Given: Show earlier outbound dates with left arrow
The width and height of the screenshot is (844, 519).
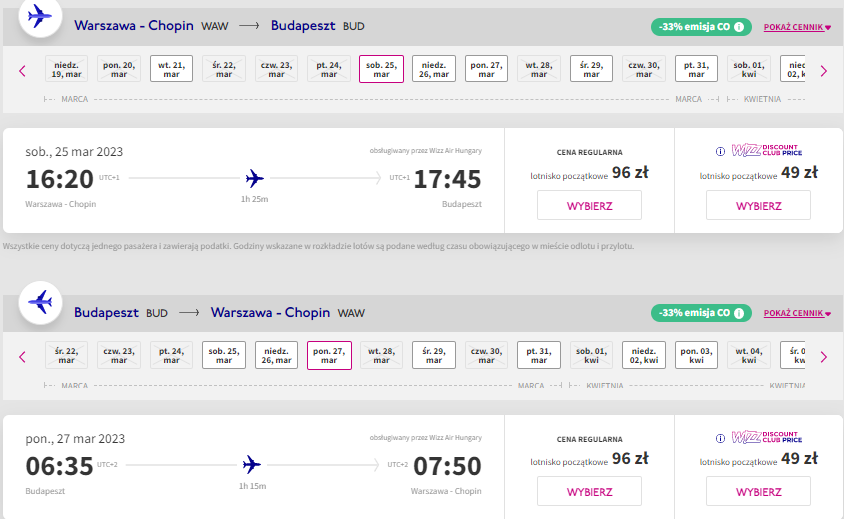Looking at the screenshot, I should click(x=22, y=71).
